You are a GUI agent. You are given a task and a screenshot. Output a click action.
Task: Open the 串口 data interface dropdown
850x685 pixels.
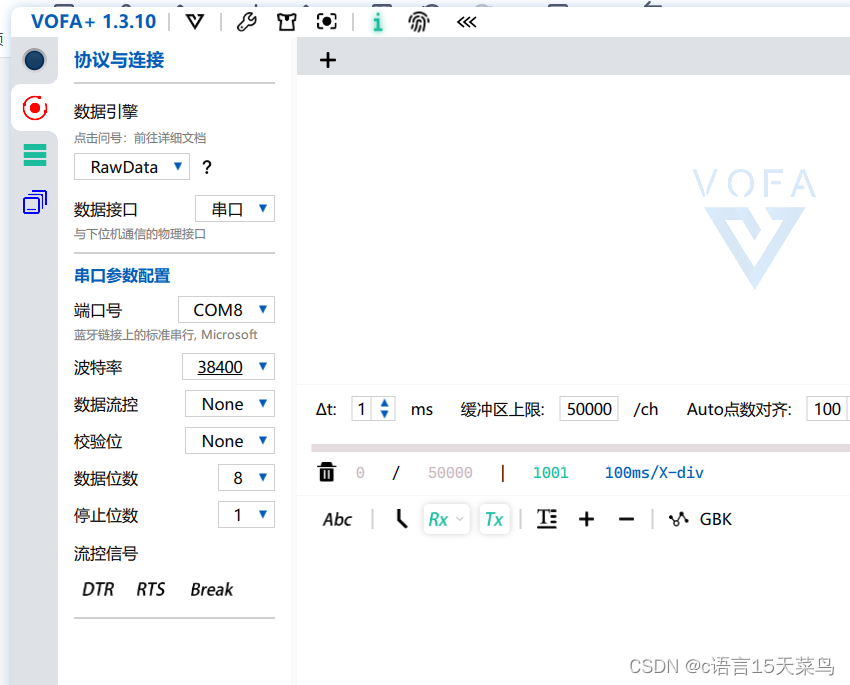(x=235, y=209)
